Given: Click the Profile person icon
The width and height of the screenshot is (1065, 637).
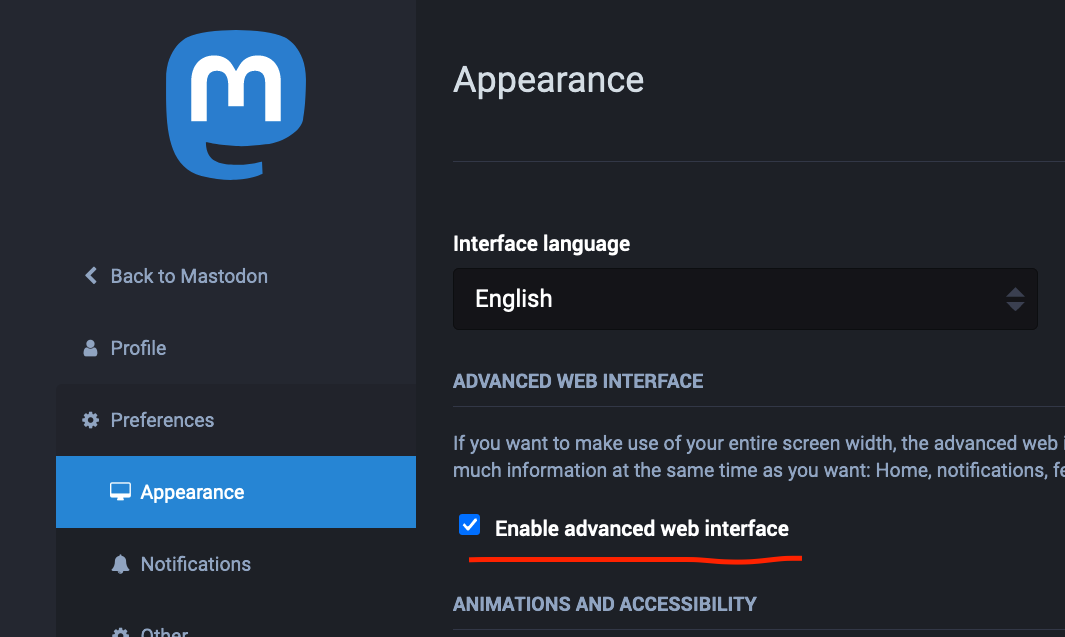Looking at the screenshot, I should pos(91,348).
